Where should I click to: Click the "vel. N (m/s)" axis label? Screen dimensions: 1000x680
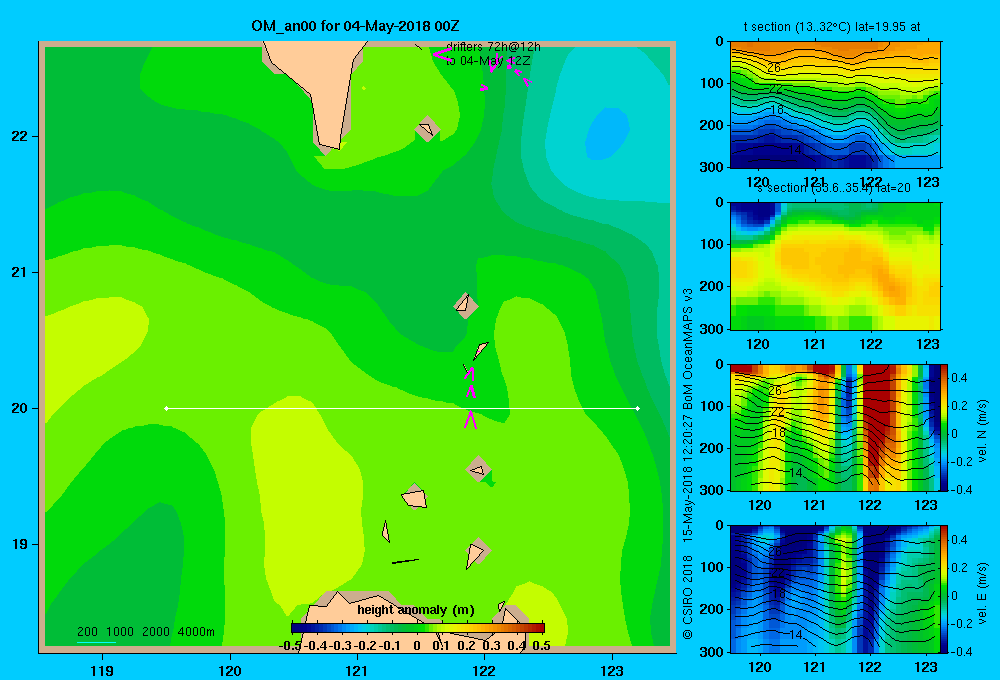tap(982, 431)
